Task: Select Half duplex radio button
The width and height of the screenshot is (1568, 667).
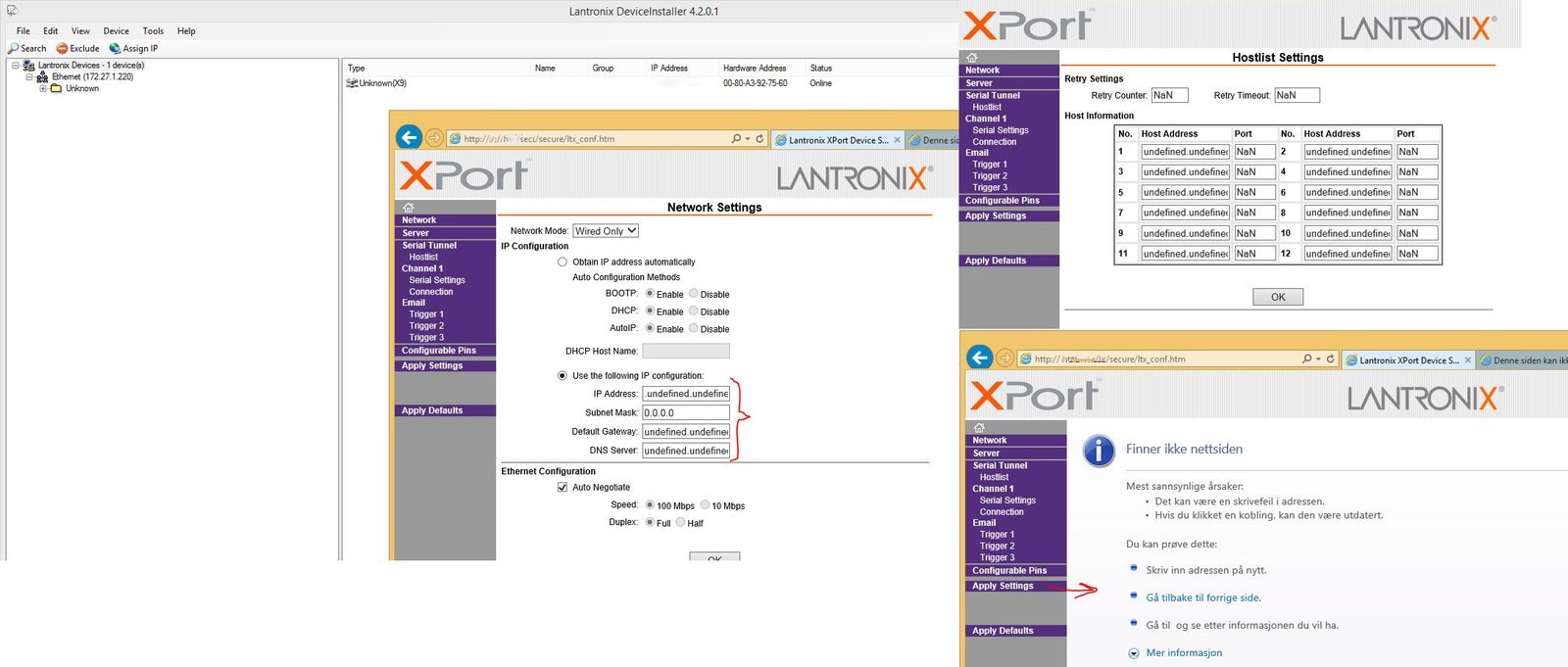Action: pyautogui.click(x=680, y=522)
